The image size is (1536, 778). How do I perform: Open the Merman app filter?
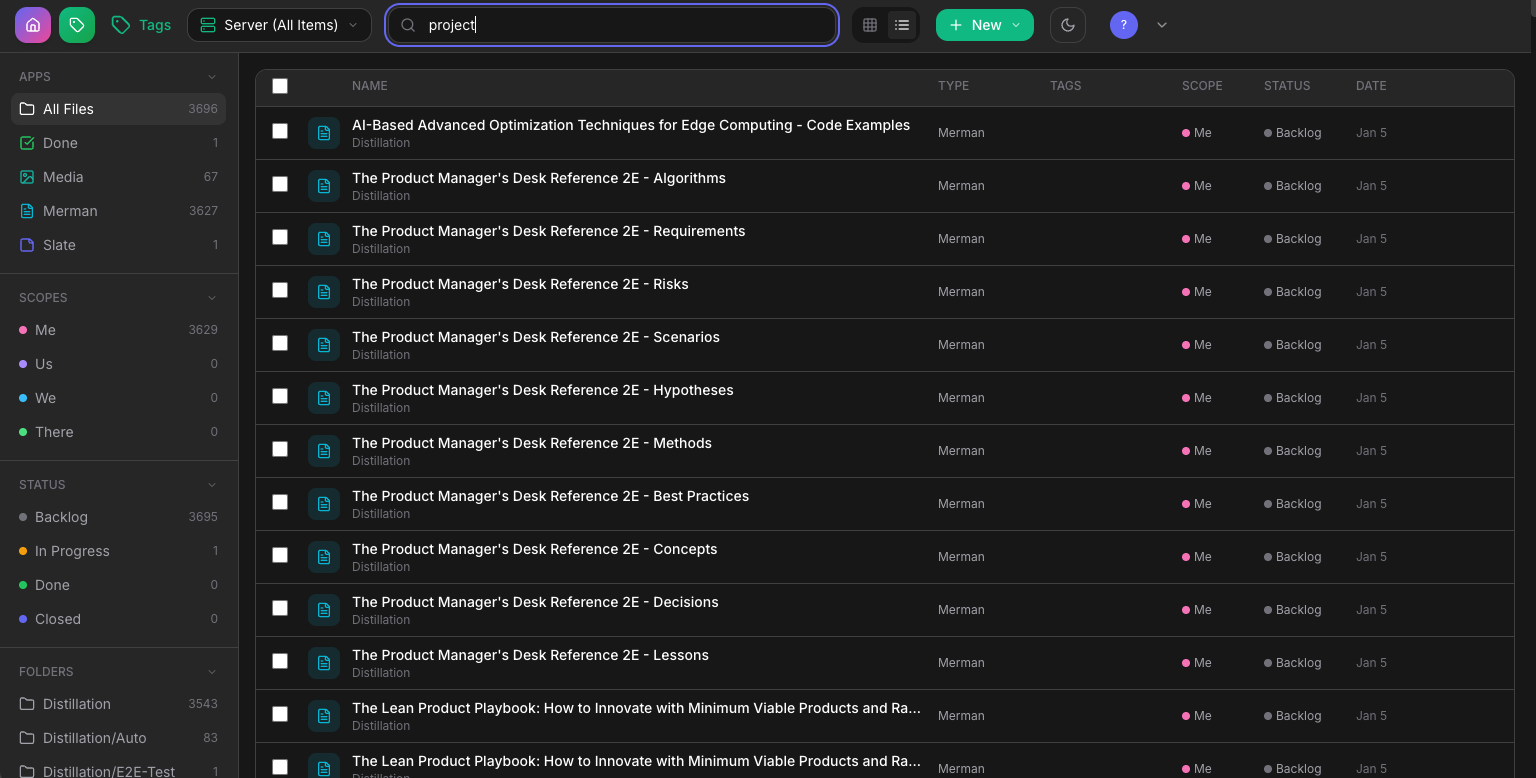[x=70, y=211]
